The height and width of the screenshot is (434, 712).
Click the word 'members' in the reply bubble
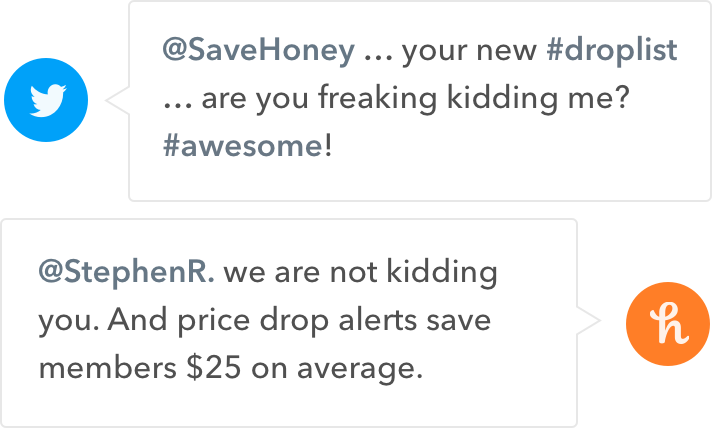click(108, 368)
